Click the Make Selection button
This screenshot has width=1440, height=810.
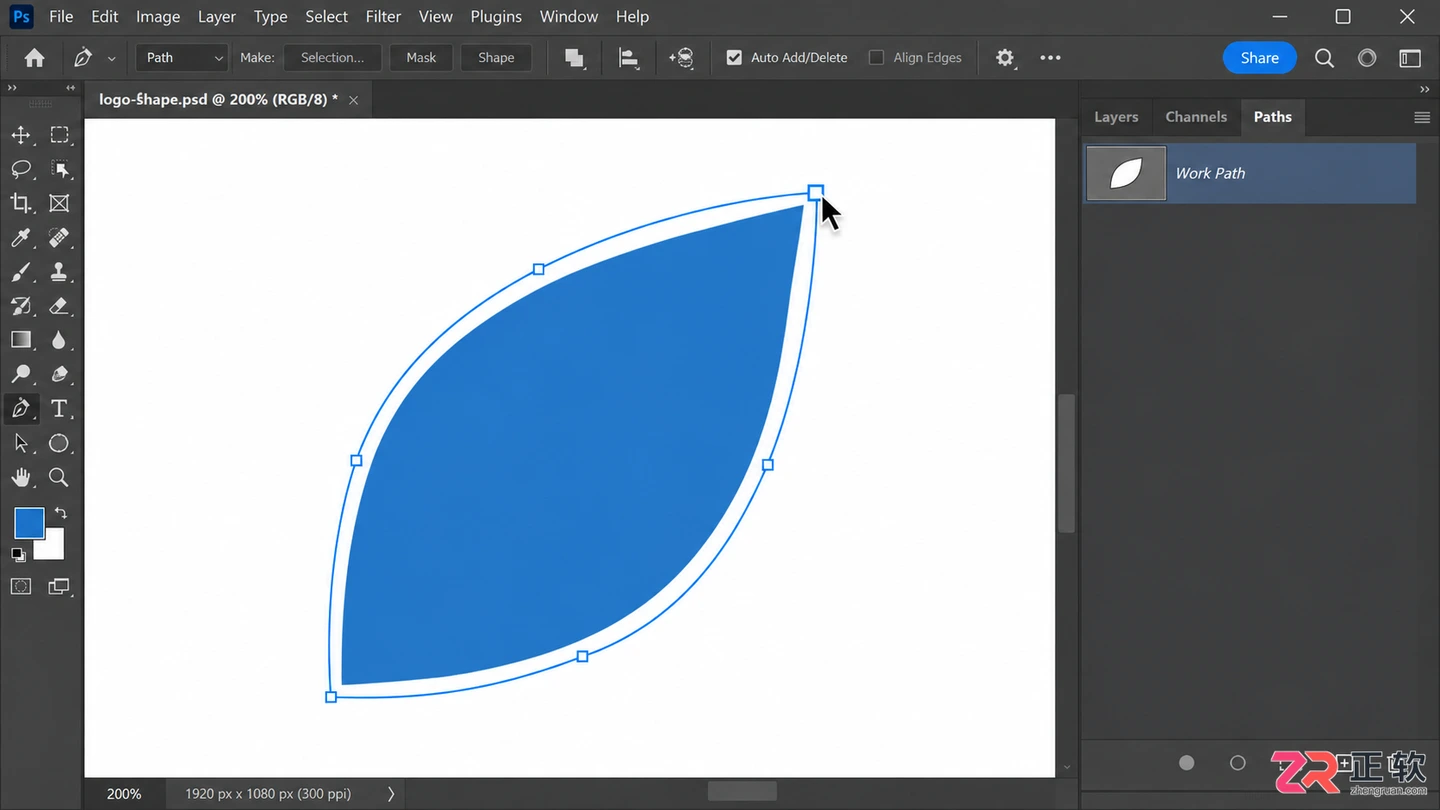click(x=332, y=58)
